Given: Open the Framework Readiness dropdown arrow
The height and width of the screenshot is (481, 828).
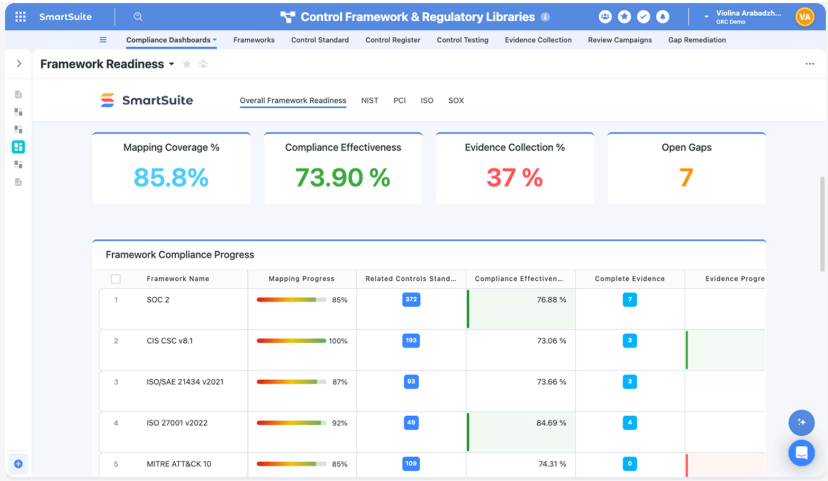Looking at the screenshot, I should (172, 64).
